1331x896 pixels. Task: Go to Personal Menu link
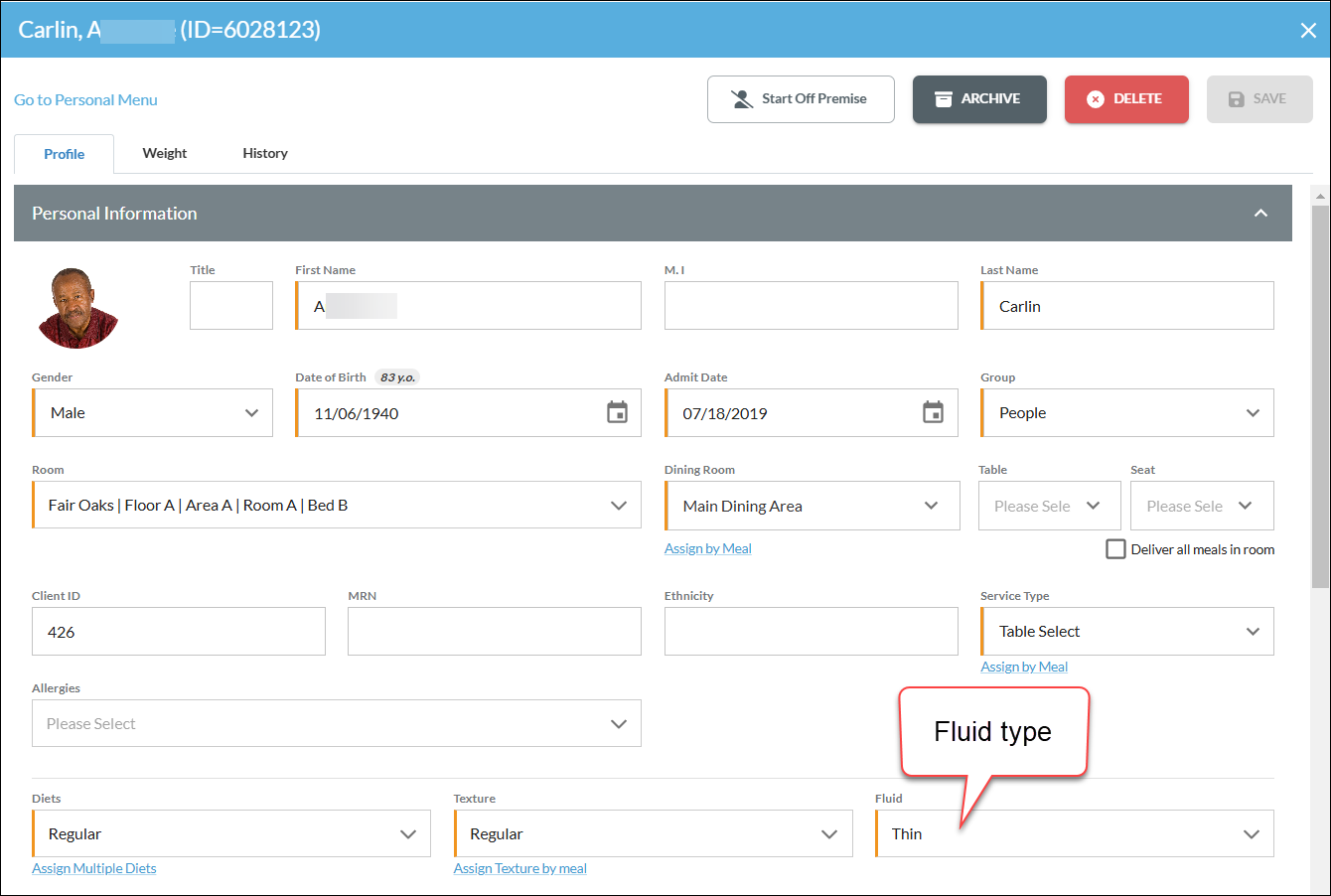pos(85,99)
